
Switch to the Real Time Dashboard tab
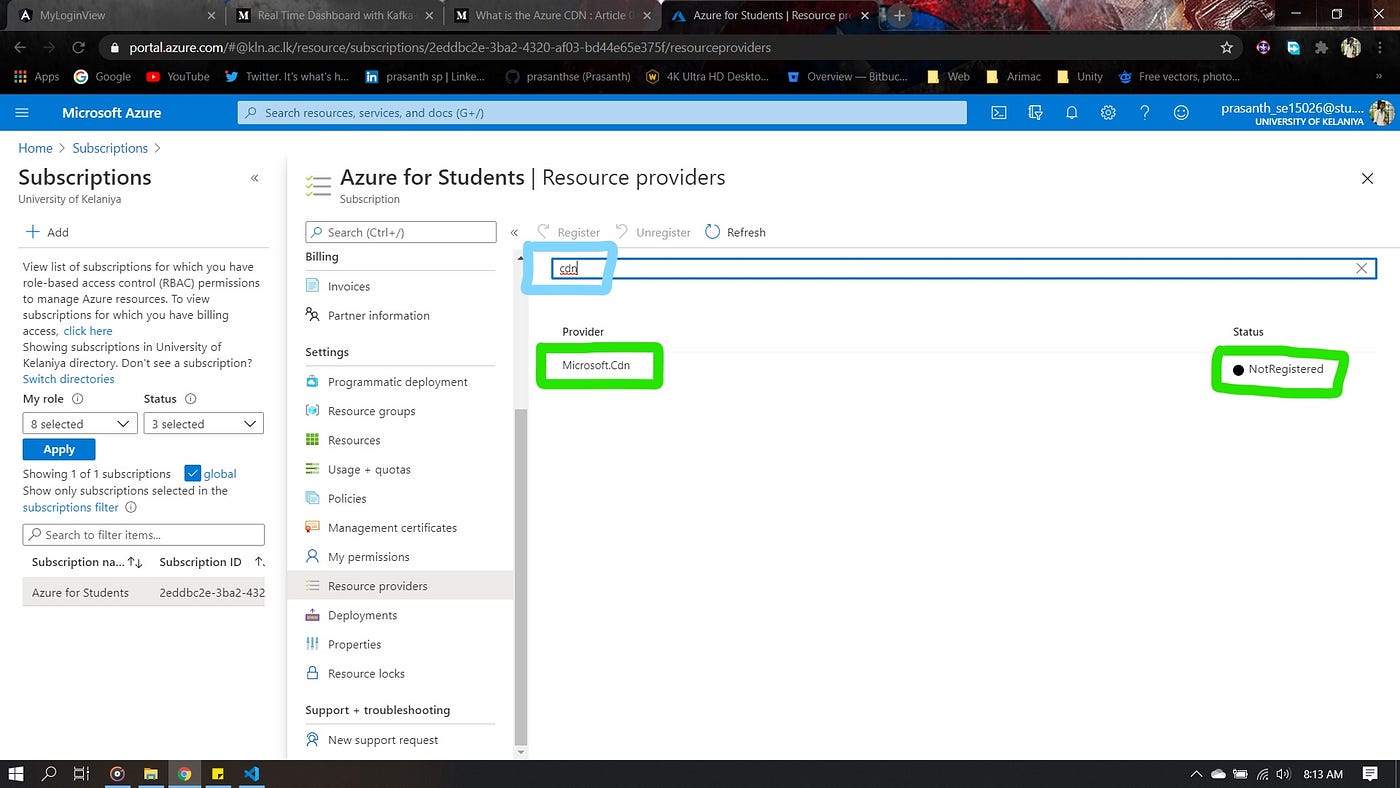tap(335, 16)
